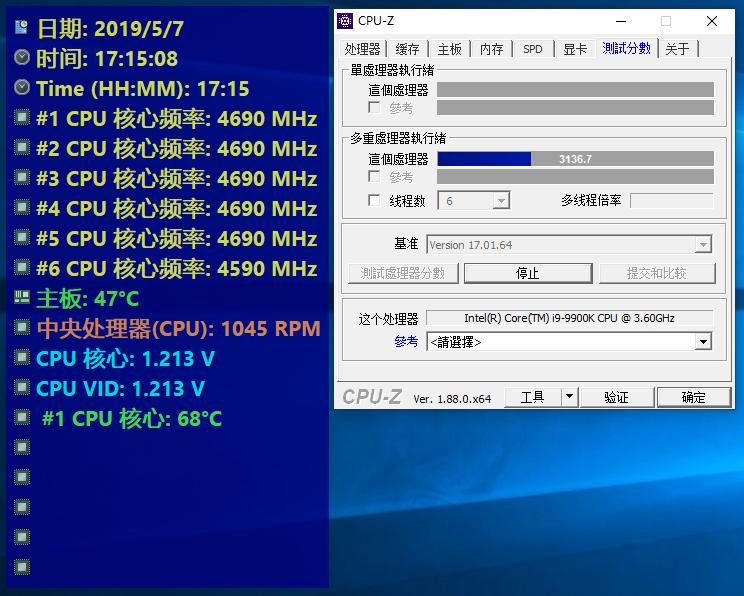Click the chip icon beside #1 CPU 核心频率
This screenshot has height=596, width=744.
(22, 117)
